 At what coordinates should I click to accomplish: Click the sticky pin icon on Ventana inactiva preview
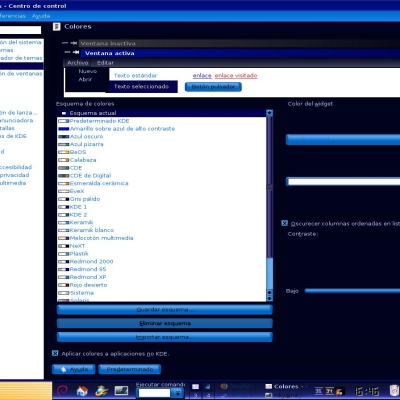click(x=74, y=43)
